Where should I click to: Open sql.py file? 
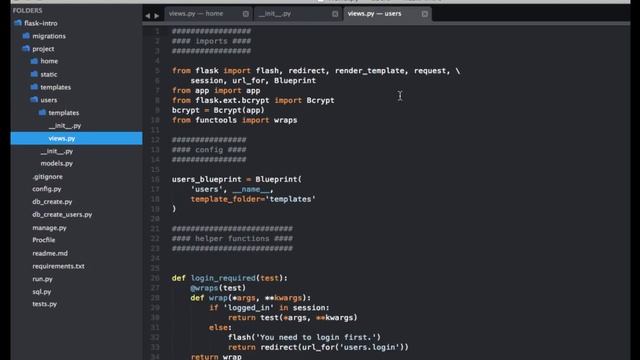tap(42, 292)
